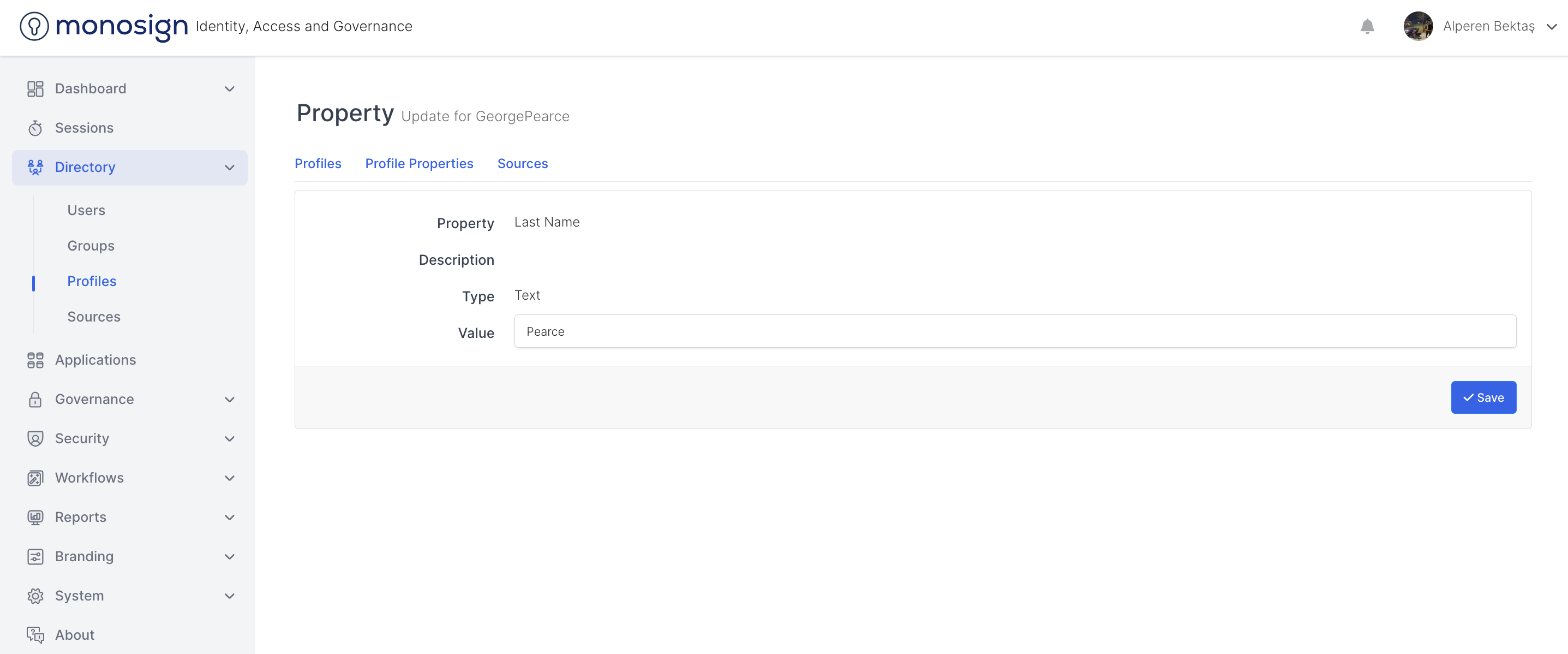
Task: Open the Sources tab
Action: tap(522, 163)
